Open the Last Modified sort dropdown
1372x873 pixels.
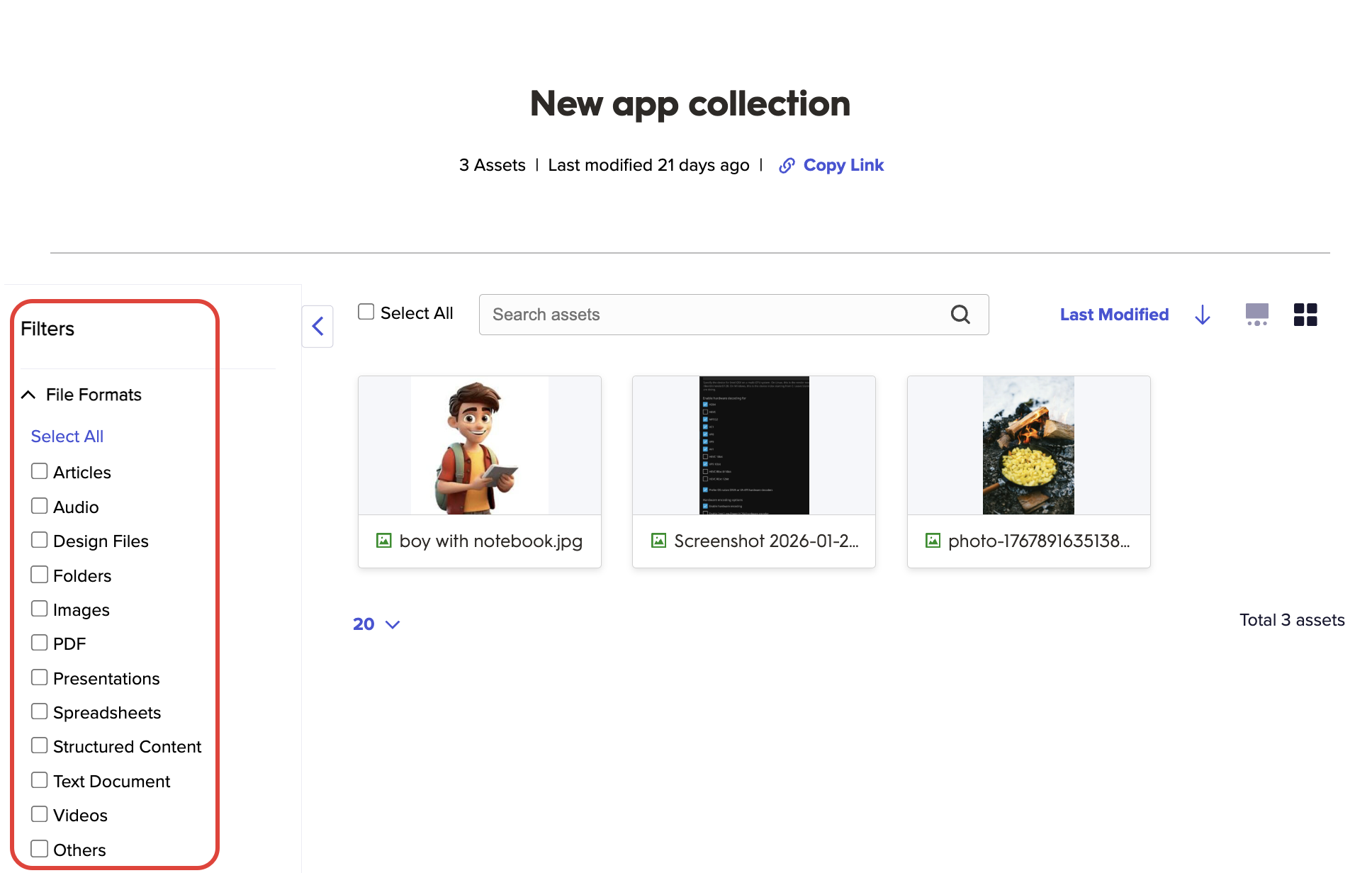click(1114, 315)
